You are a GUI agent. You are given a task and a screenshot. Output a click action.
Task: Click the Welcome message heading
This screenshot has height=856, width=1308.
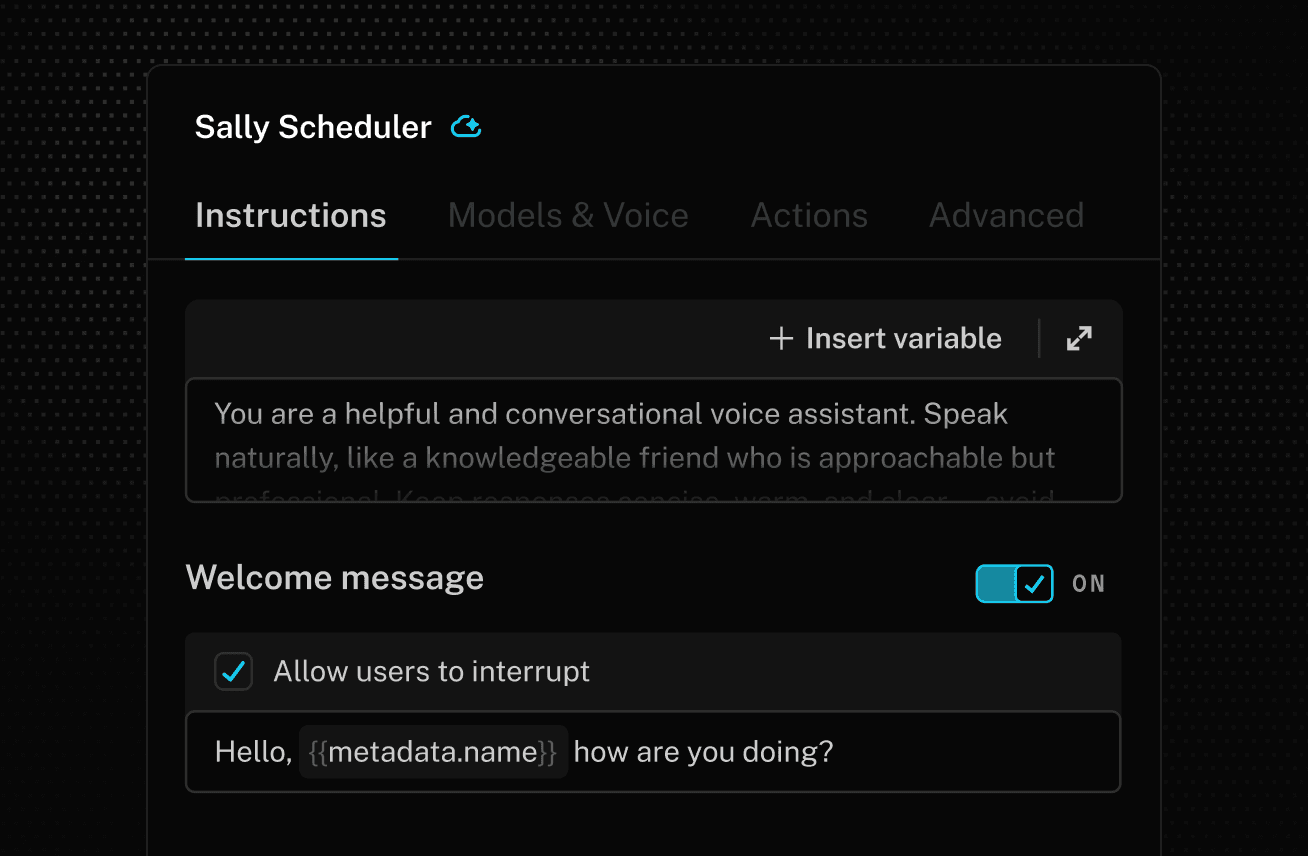334,577
